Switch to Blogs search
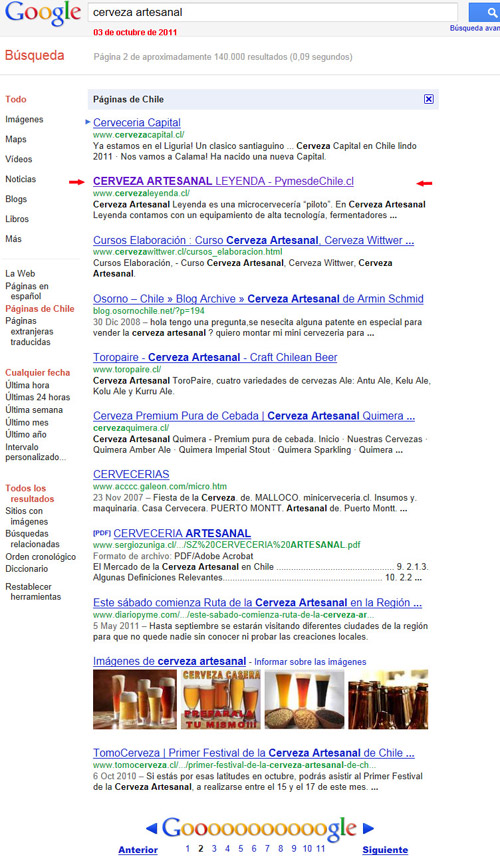This screenshot has width=500, height=861. (x=16, y=199)
